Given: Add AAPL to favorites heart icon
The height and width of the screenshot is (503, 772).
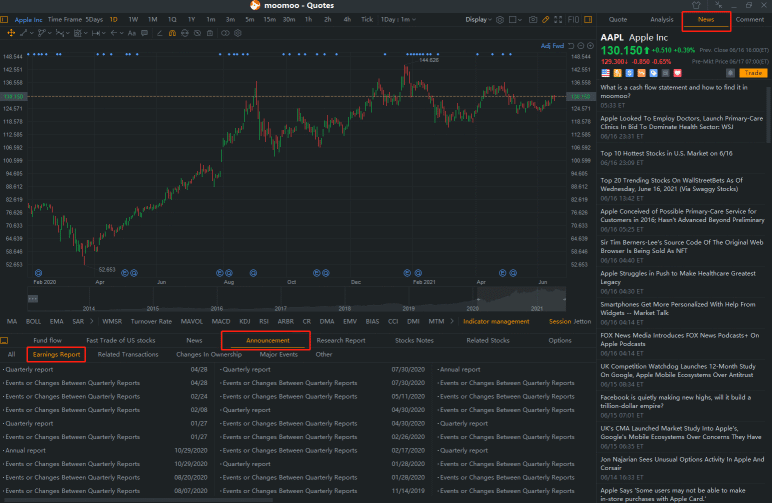Looking at the screenshot, I should [677, 73].
